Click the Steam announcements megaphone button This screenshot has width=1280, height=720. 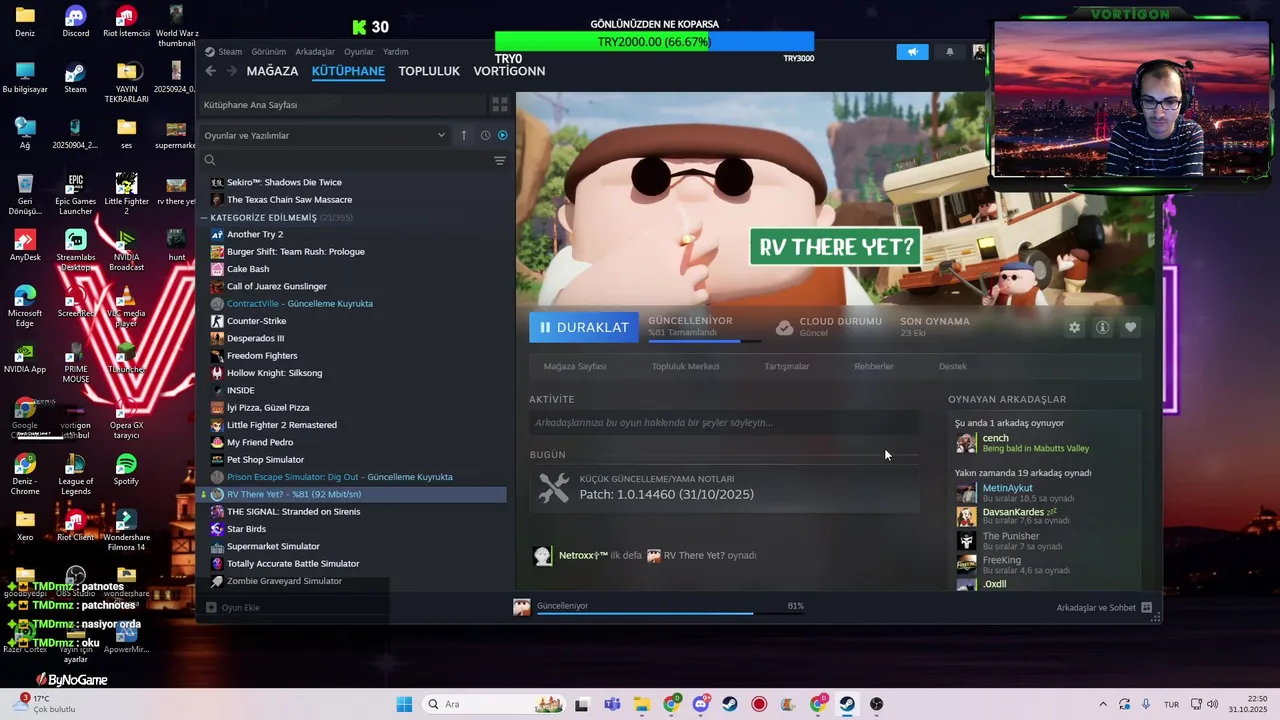tap(912, 52)
